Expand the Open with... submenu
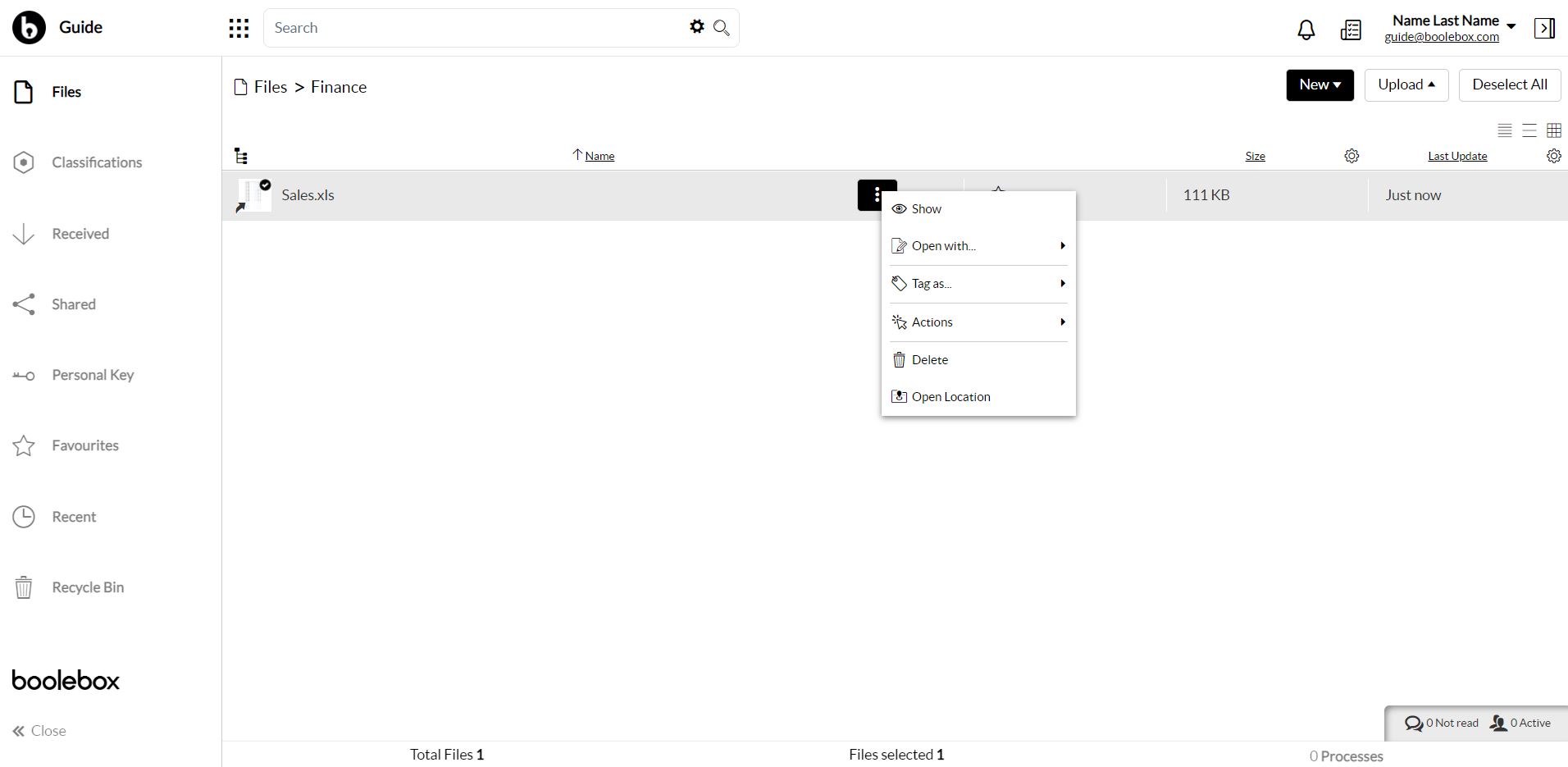Viewport: 1568px width, 767px height. (x=978, y=246)
